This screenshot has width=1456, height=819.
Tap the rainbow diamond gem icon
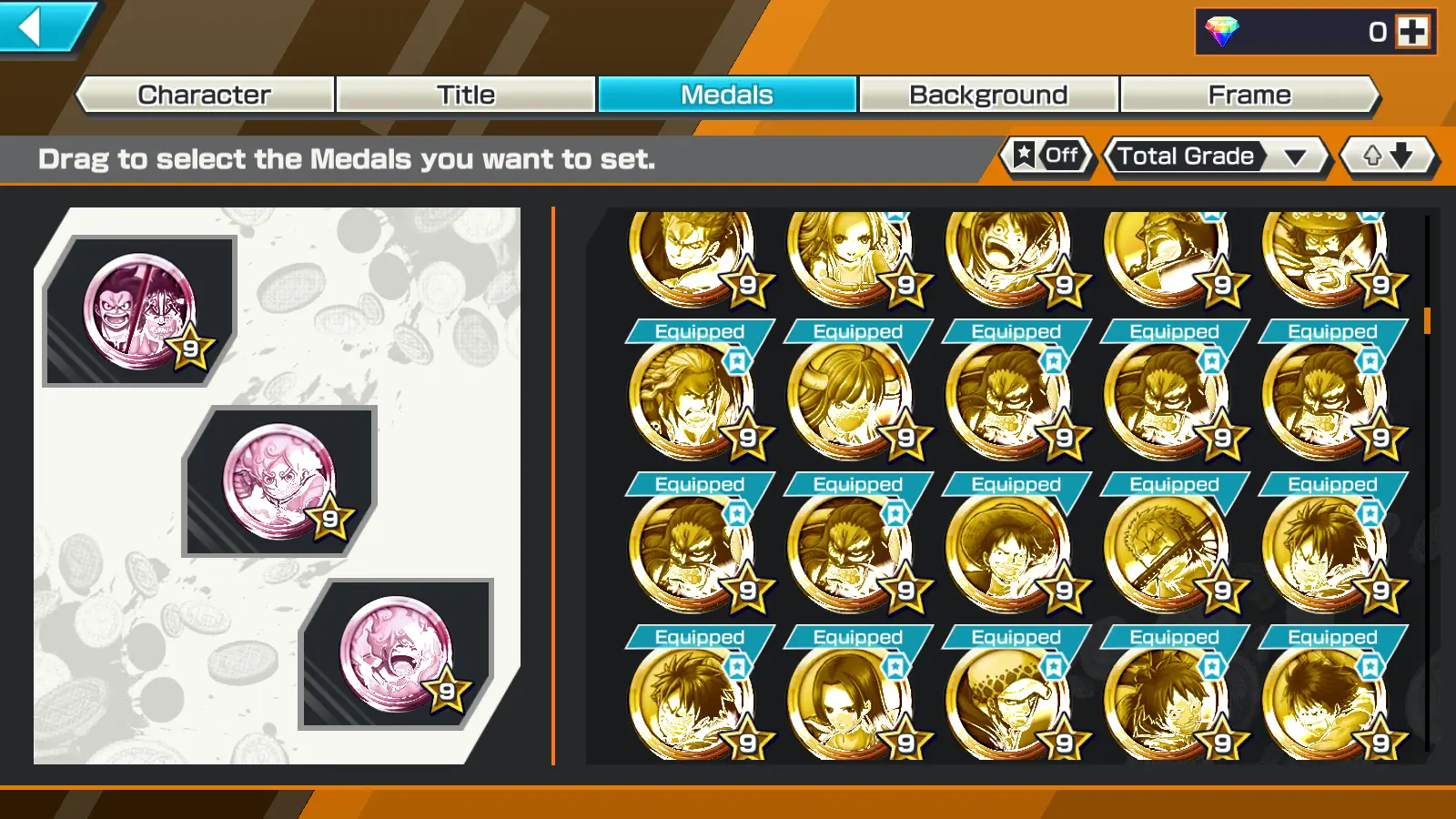(1222, 32)
